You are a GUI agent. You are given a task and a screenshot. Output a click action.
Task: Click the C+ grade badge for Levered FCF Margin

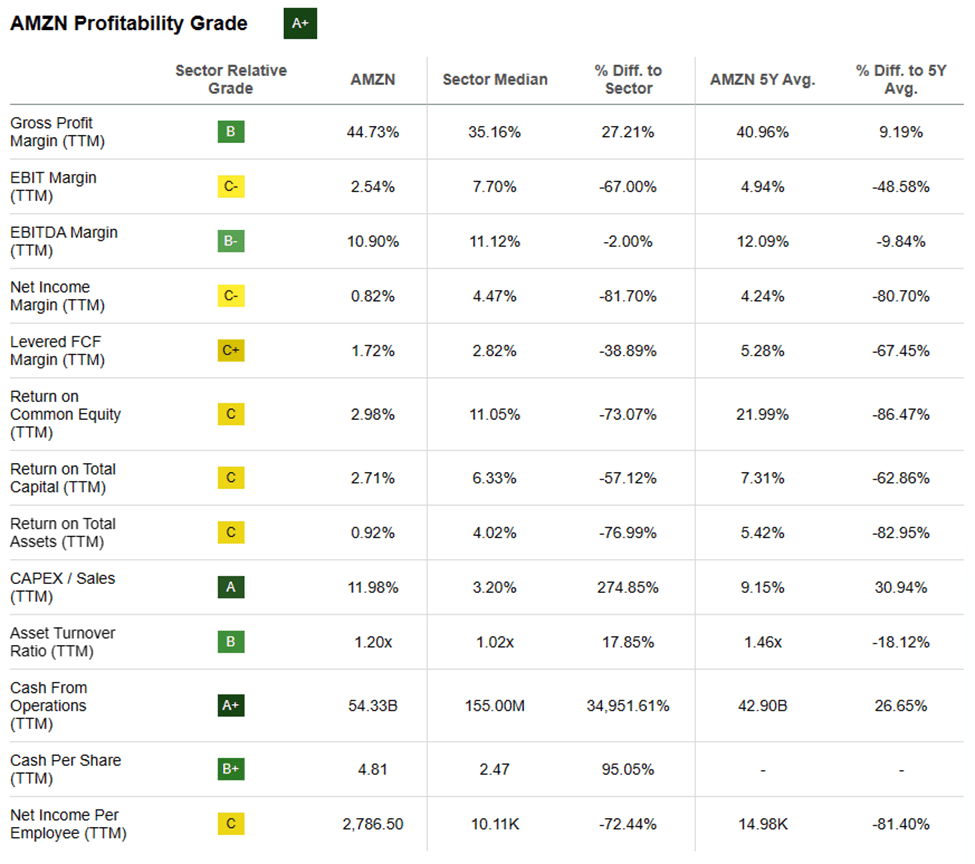[231, 351]
